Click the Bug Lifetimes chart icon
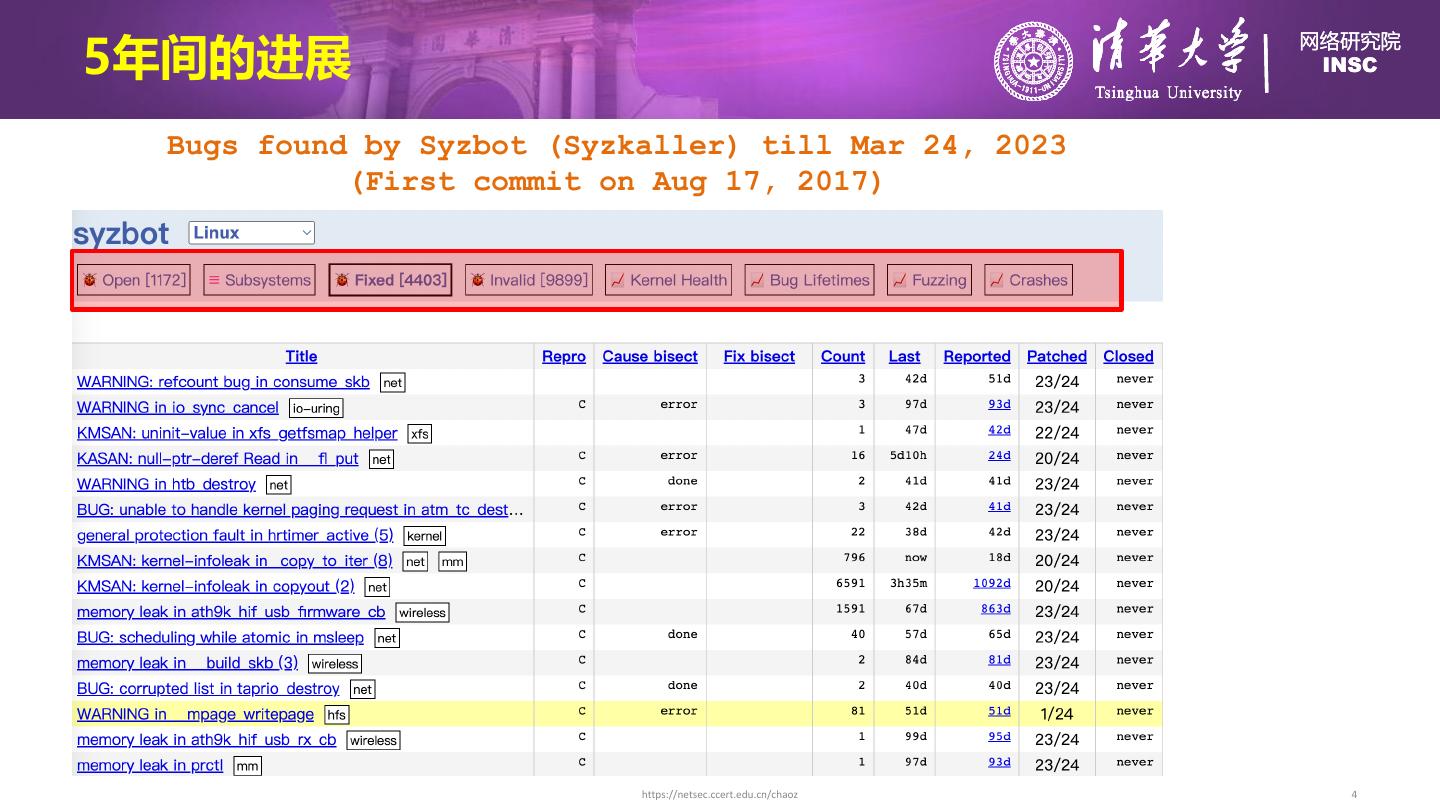Screen dimensions: 1440x810 [x=758, y=281]
